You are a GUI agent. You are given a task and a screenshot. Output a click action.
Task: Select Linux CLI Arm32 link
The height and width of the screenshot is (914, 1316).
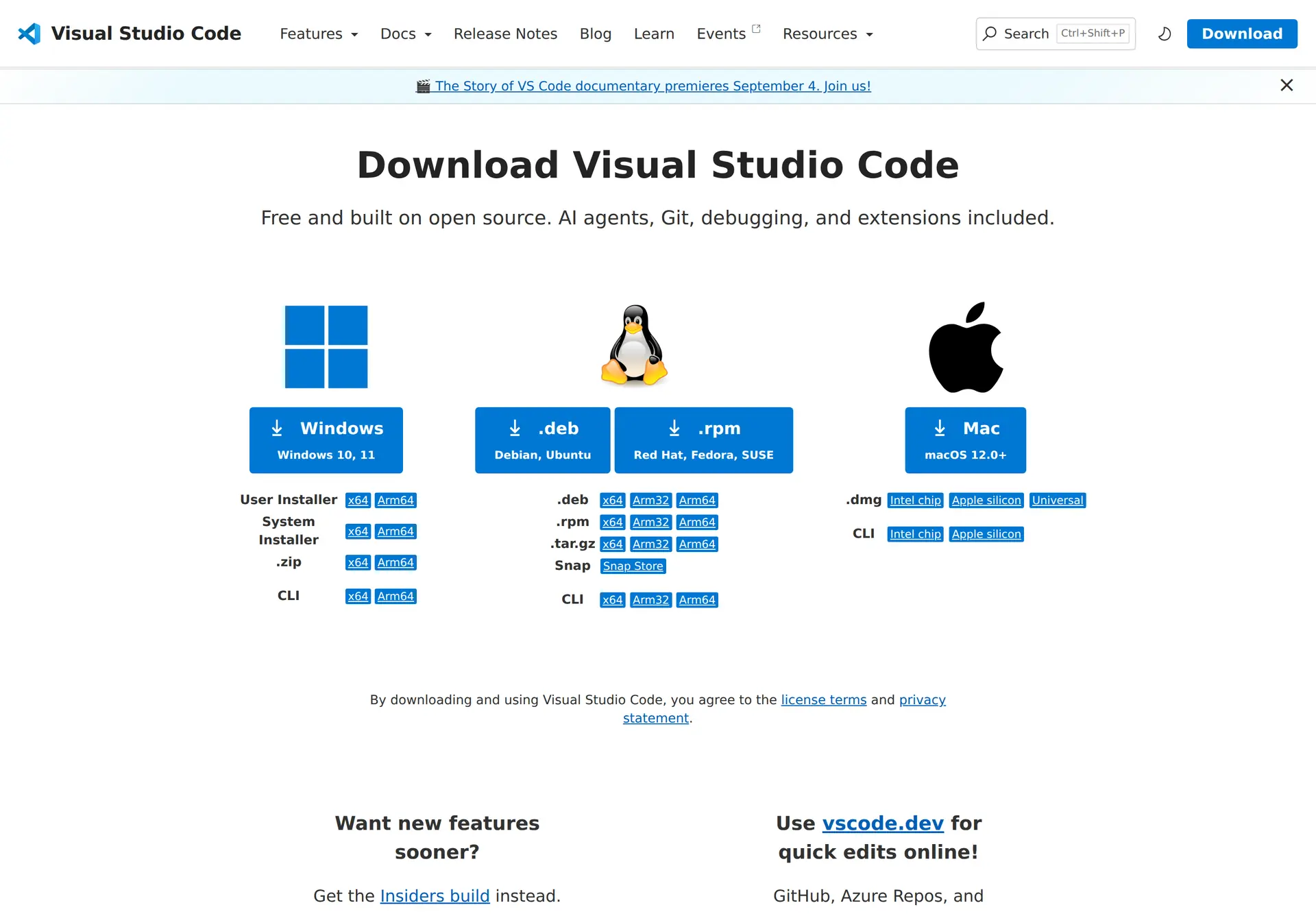click(650, 600)
